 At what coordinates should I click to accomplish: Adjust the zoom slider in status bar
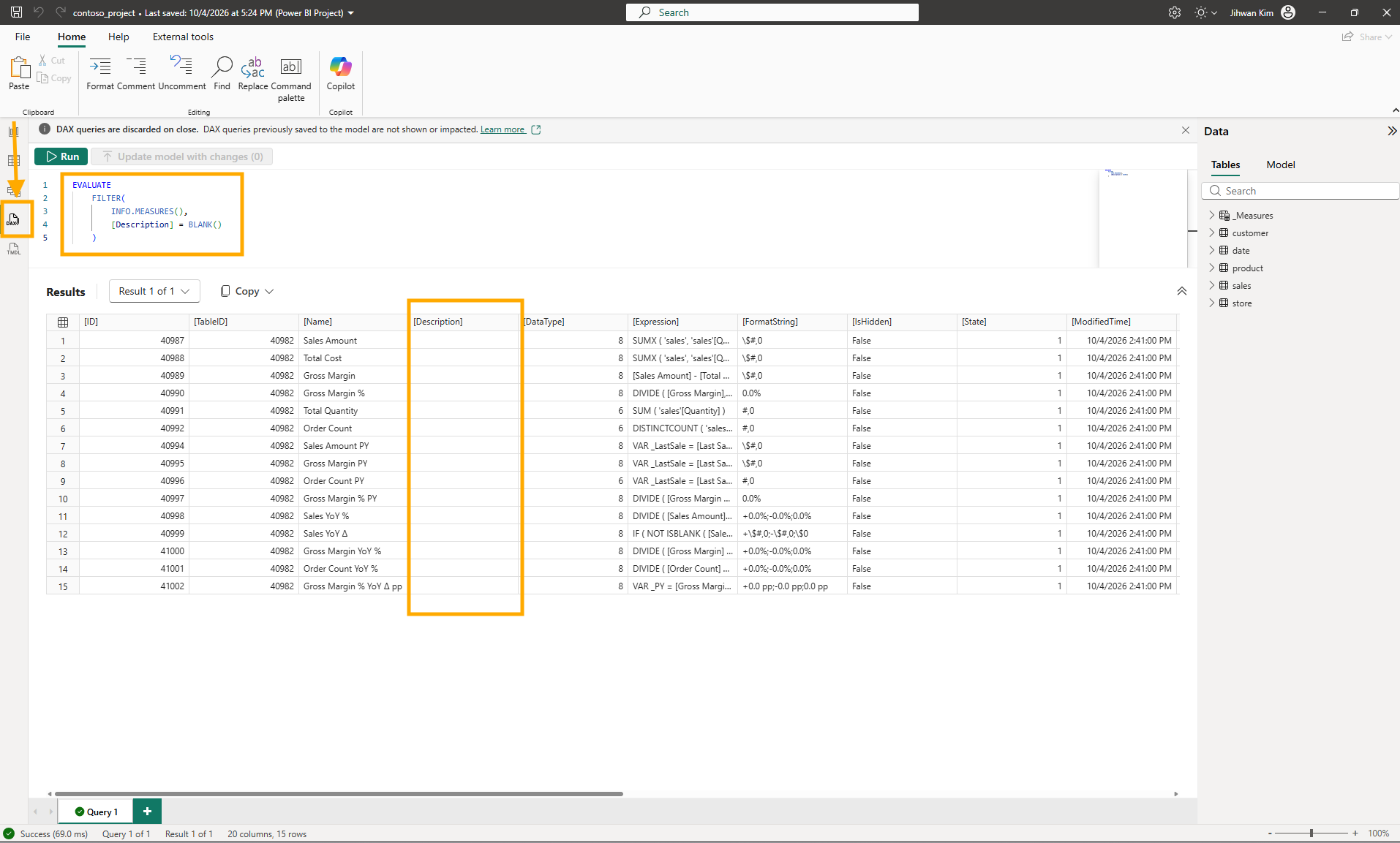(1311, 833)
